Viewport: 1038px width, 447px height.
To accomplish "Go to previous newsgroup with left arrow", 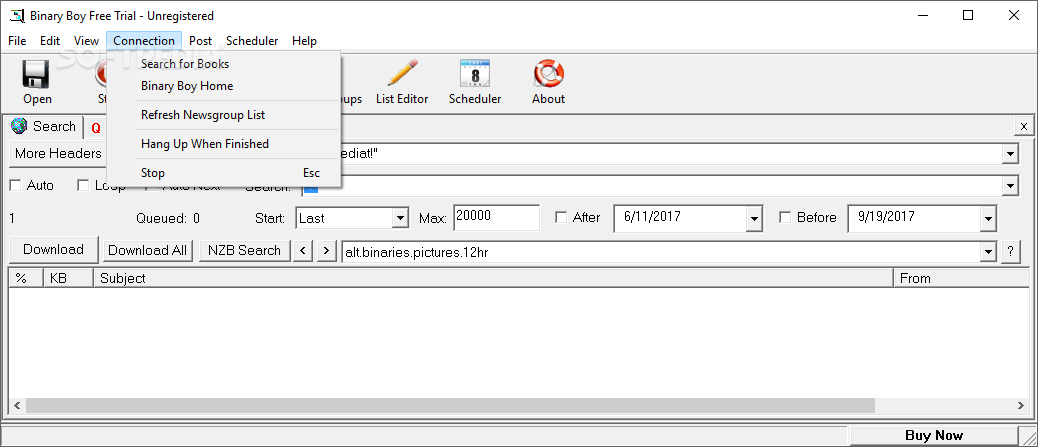I will pos(303,251).
